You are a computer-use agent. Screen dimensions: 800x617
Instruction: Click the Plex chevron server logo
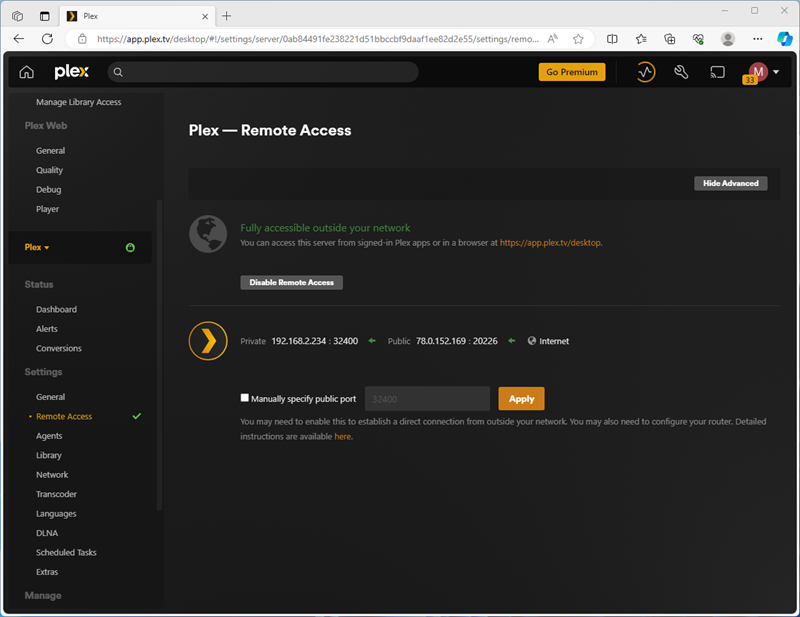(x=208, y=341)
